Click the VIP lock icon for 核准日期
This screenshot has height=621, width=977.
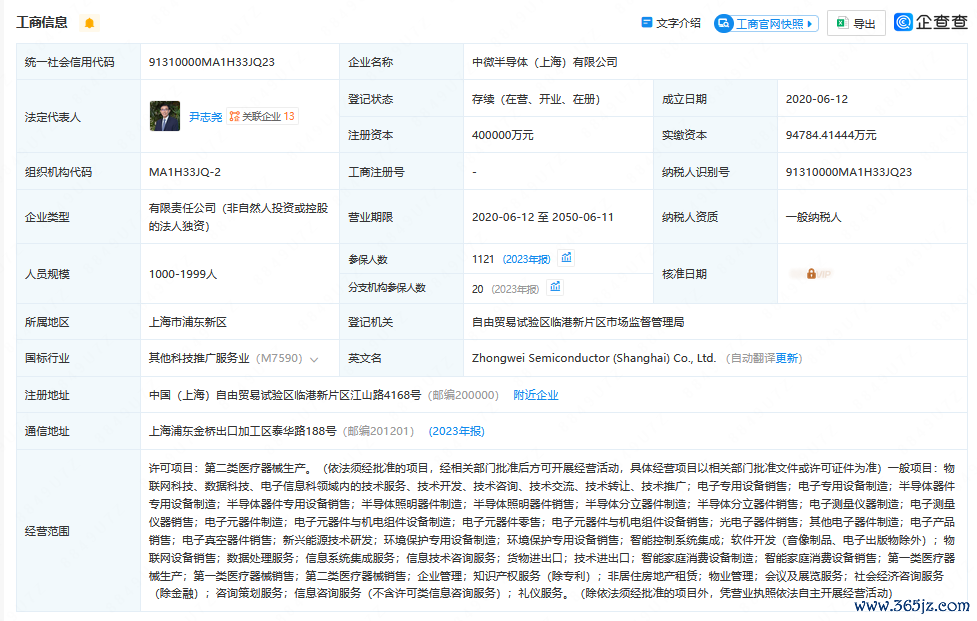tap(811, 273)
